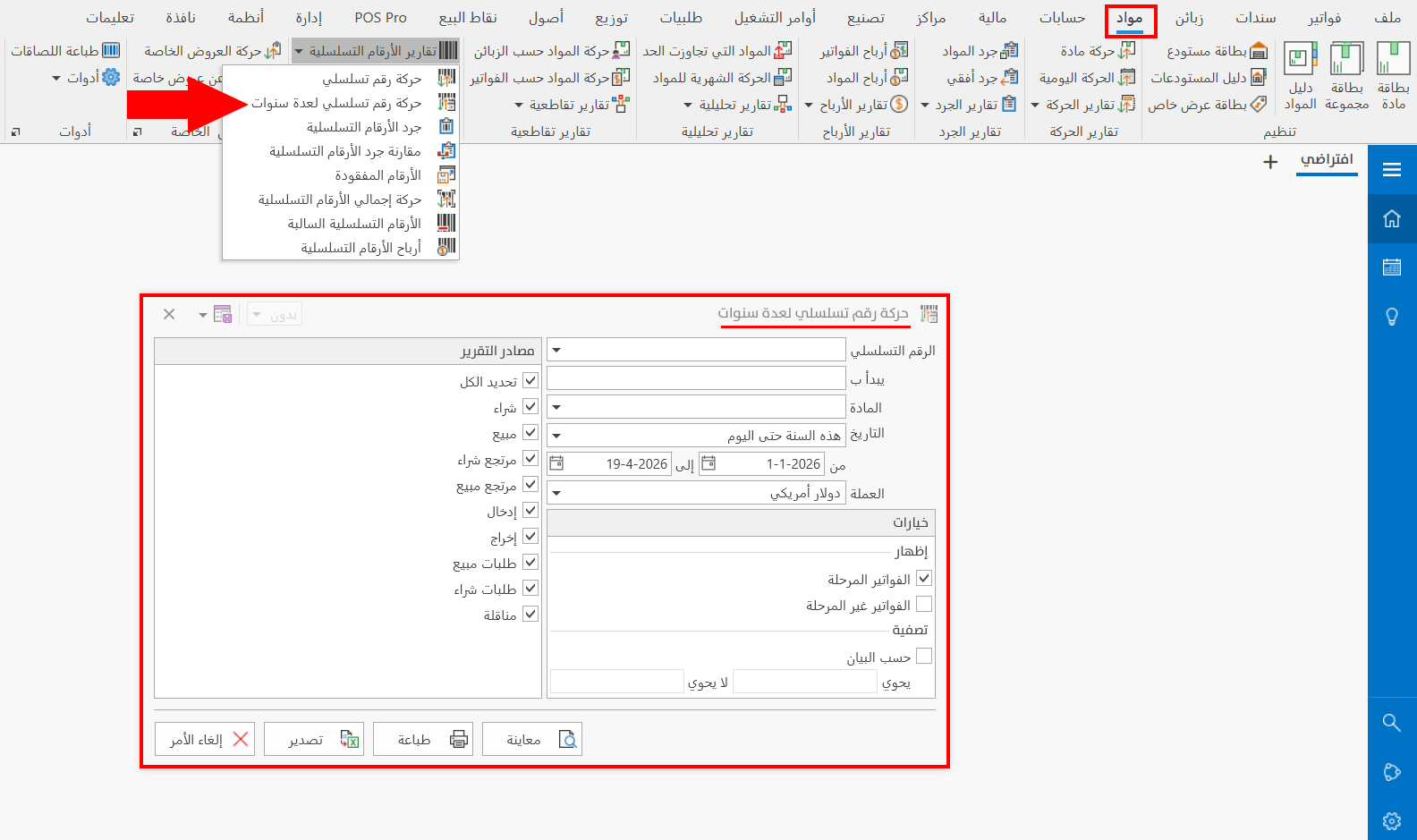Open الحركة اليومية daily movement report
The width and height of the screenshot is (1417, 840).
click(1087, 78)
